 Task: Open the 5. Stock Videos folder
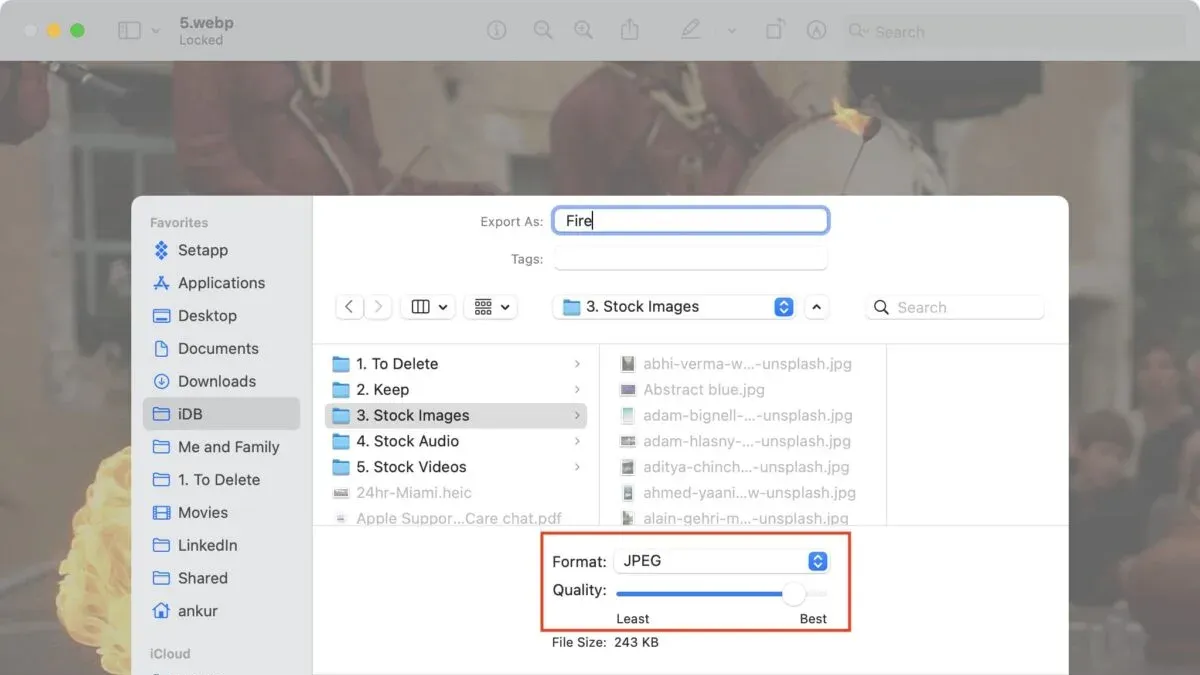coord(456,467)
